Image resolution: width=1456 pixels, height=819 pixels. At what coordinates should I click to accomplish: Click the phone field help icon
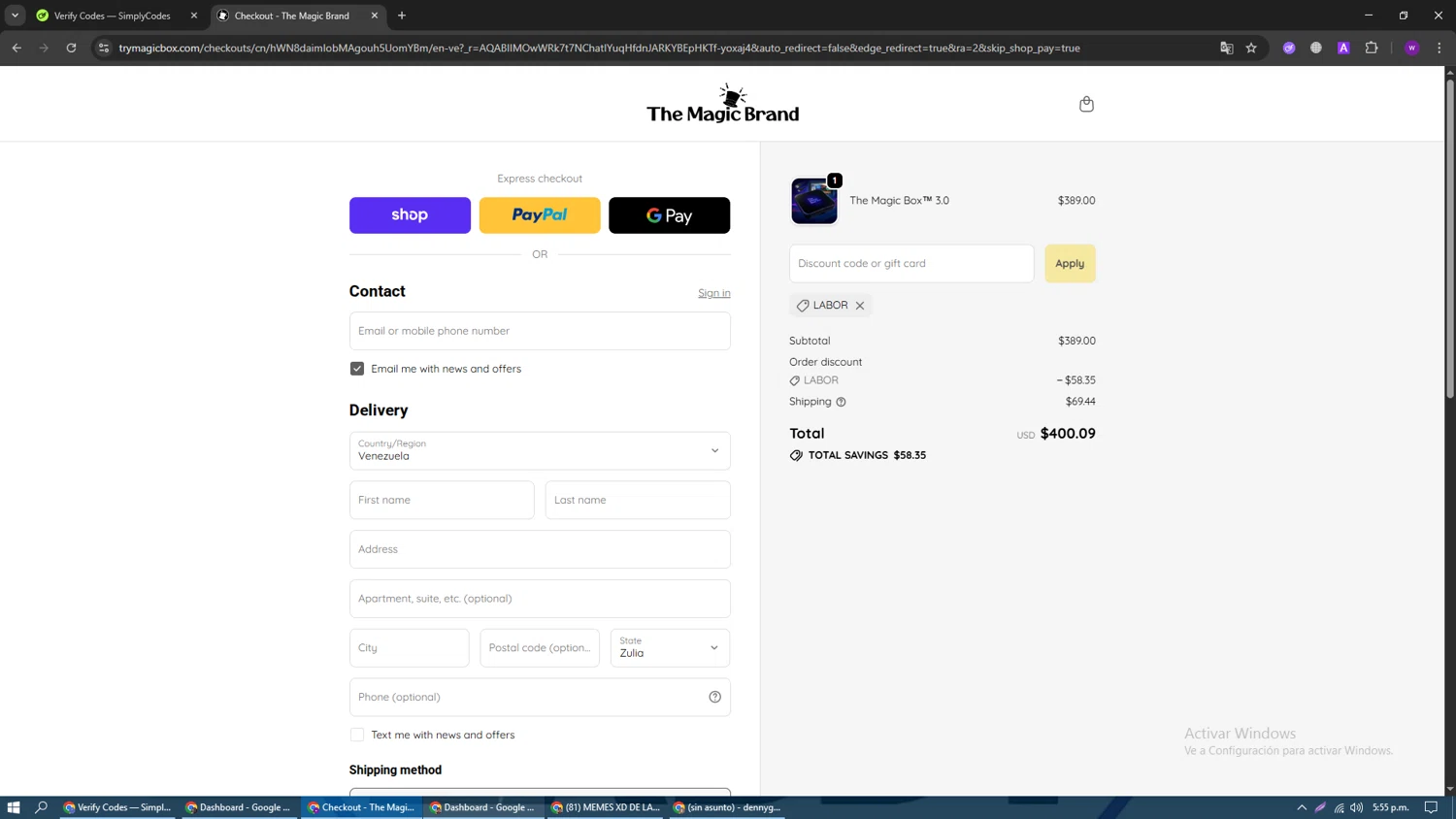pyautogui.click(x=715, y=697)
